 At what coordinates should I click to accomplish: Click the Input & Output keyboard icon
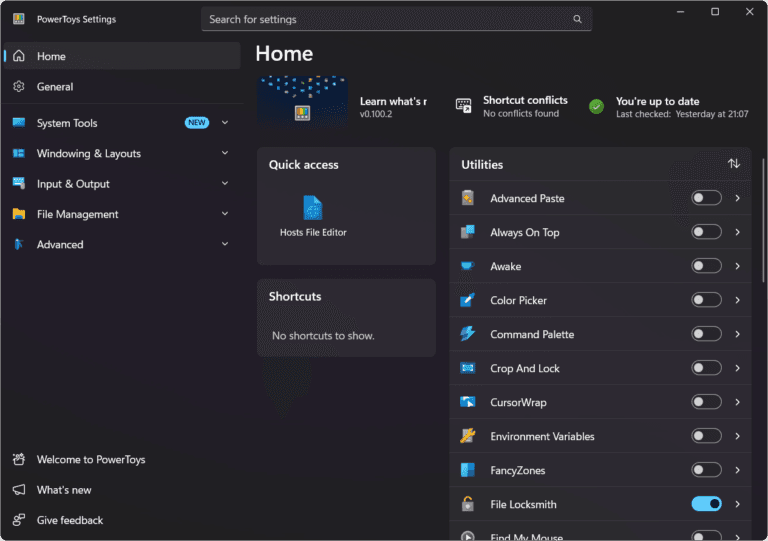pos(19,183)
